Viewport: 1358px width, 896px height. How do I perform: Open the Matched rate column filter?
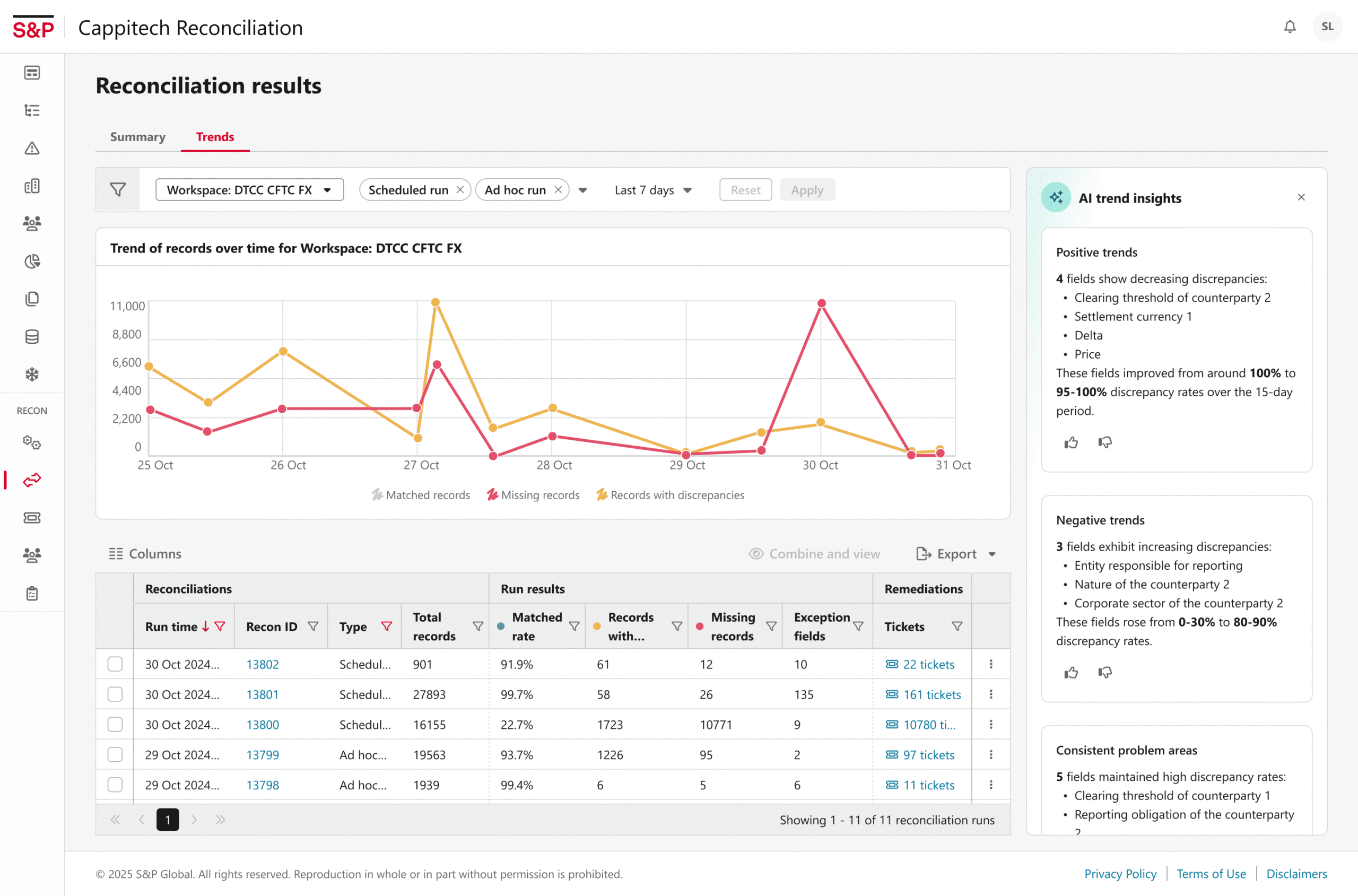pyautogui.click(x=574, y=627)
